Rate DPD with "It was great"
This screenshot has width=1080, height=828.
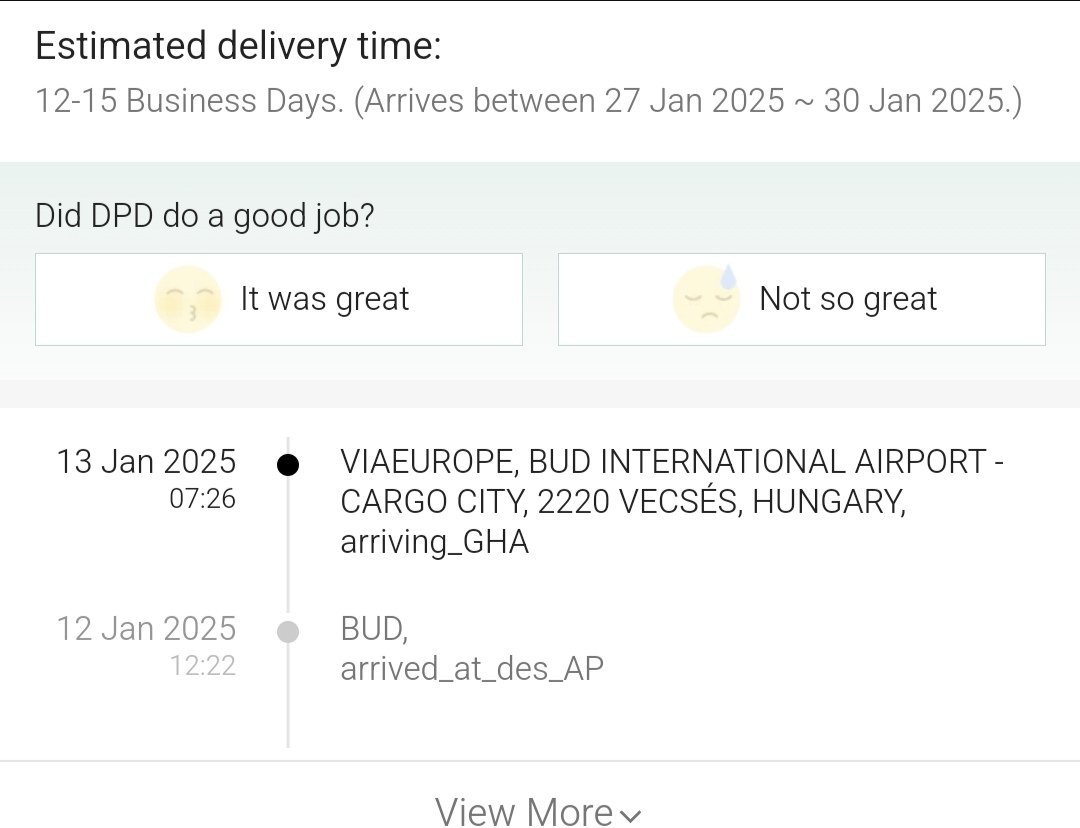click(325, 299)
